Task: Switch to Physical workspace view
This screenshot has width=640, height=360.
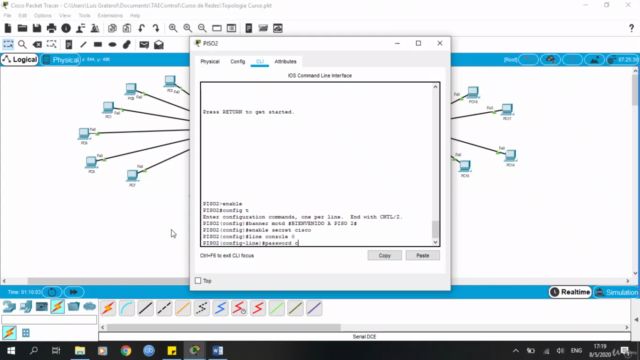Action: click(61, 60)
